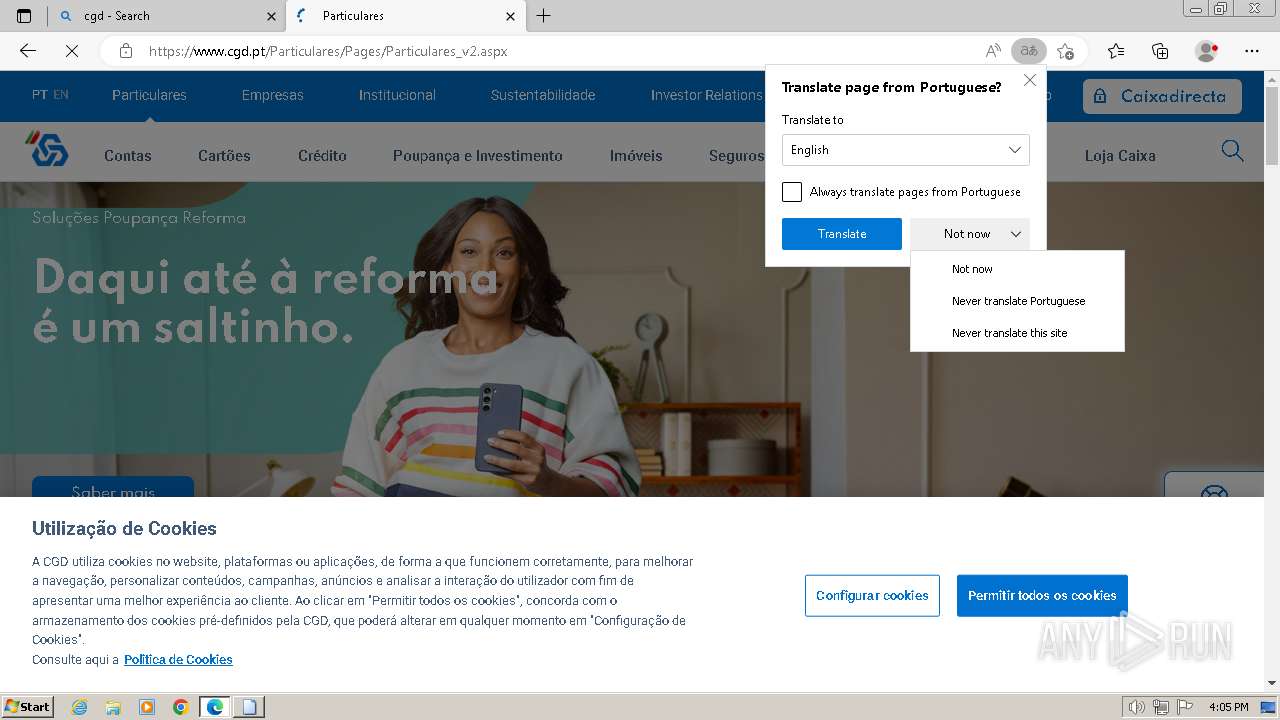The image size is (1280, 720).
Task: Click the translate icon in address bar
Action: tap(1028, 51)
